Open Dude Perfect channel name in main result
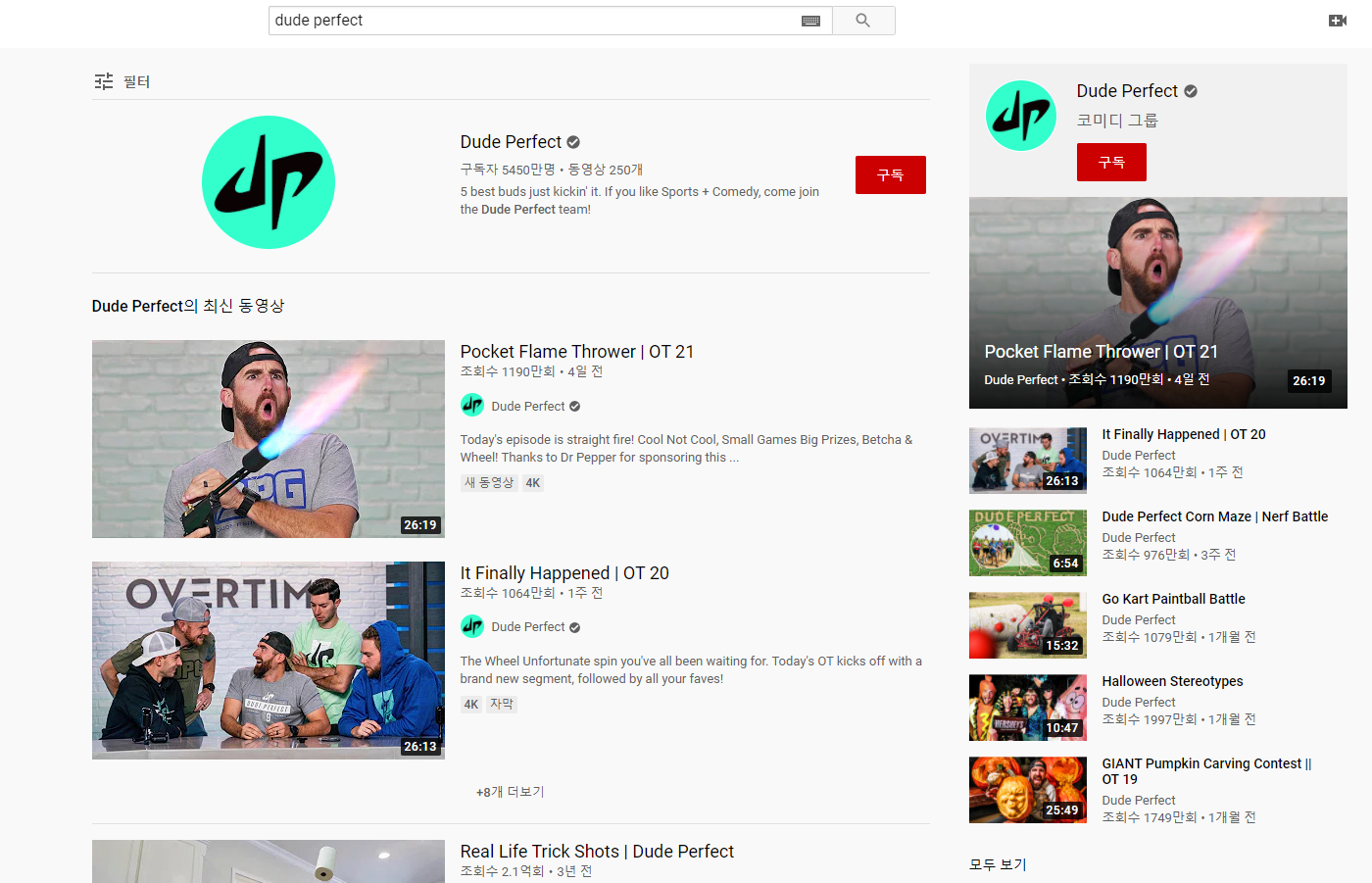This screenshot has height=883, width=1372. tap(511, 142)
